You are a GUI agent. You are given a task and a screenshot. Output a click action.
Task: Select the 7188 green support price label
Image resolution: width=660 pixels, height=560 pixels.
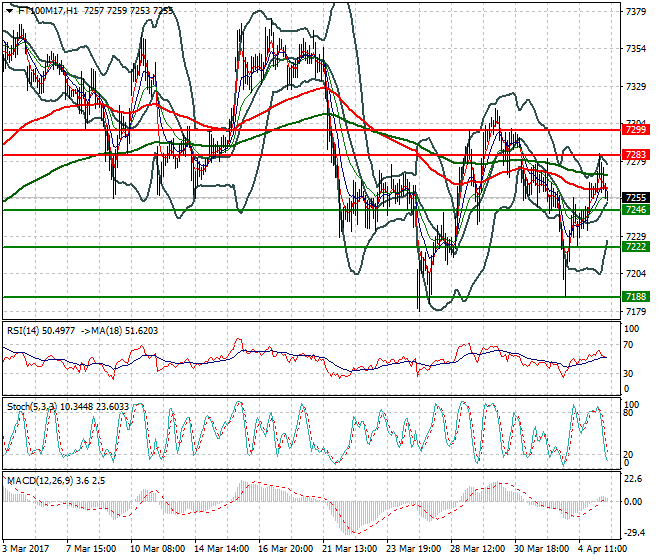click(636, 297)
